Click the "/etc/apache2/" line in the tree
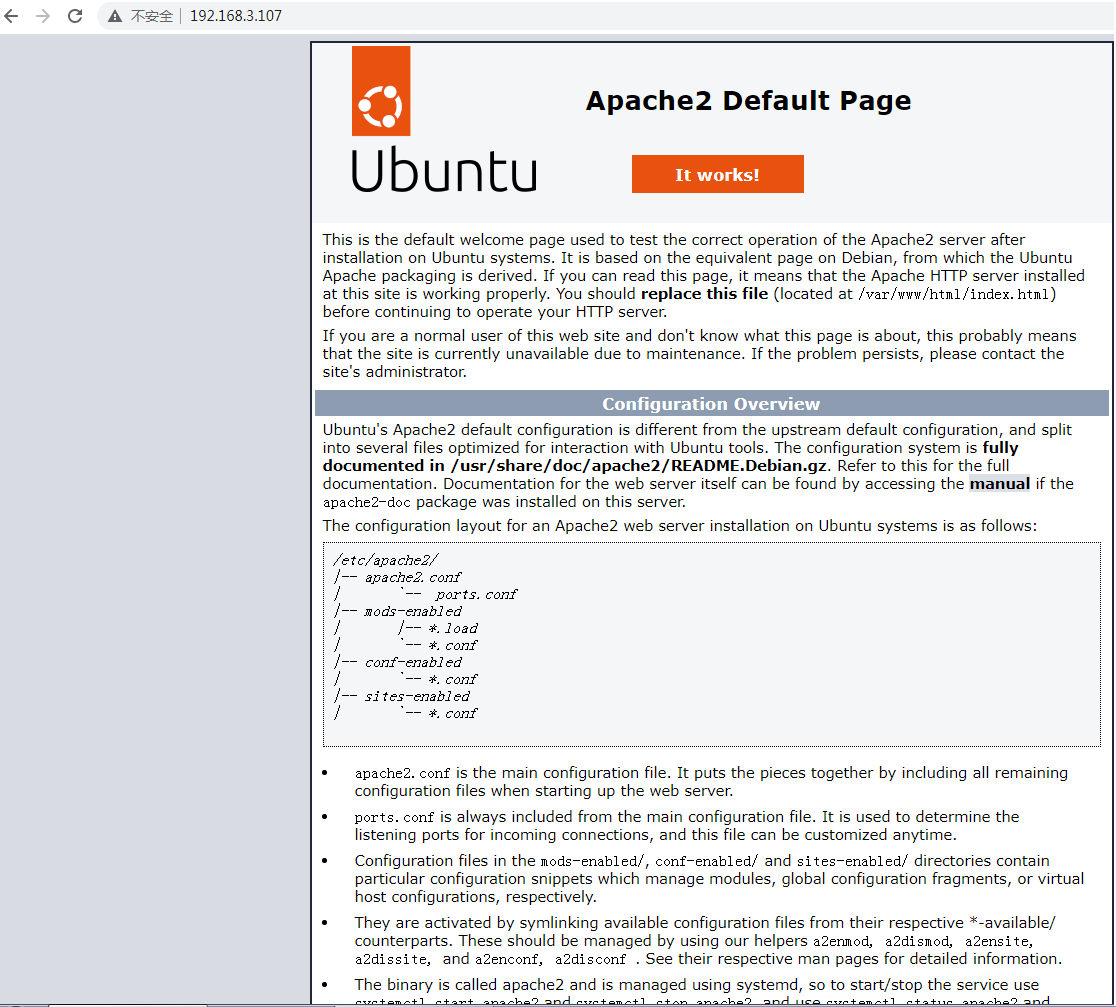The height and width of the screenshot is (1007, 1116). 386,560
